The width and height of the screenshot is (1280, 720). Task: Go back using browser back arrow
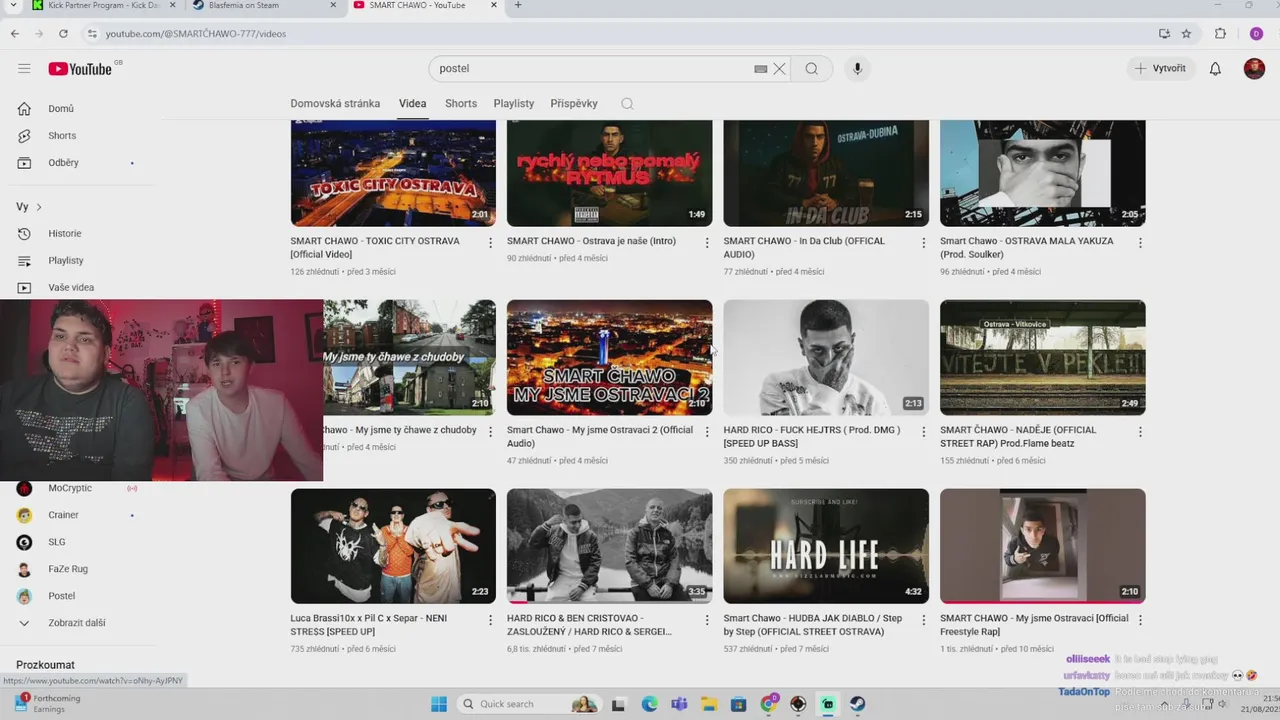tap(15, 33)
